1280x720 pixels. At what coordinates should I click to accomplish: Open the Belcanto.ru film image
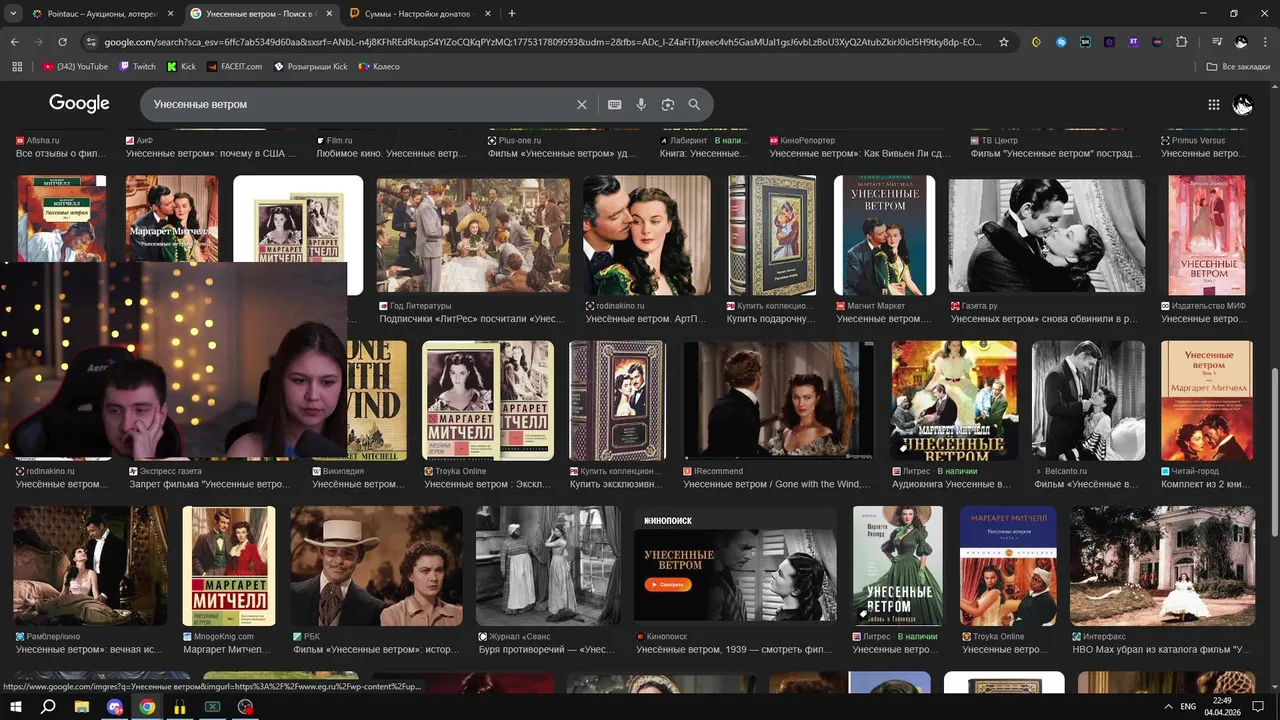point(1089,401)
